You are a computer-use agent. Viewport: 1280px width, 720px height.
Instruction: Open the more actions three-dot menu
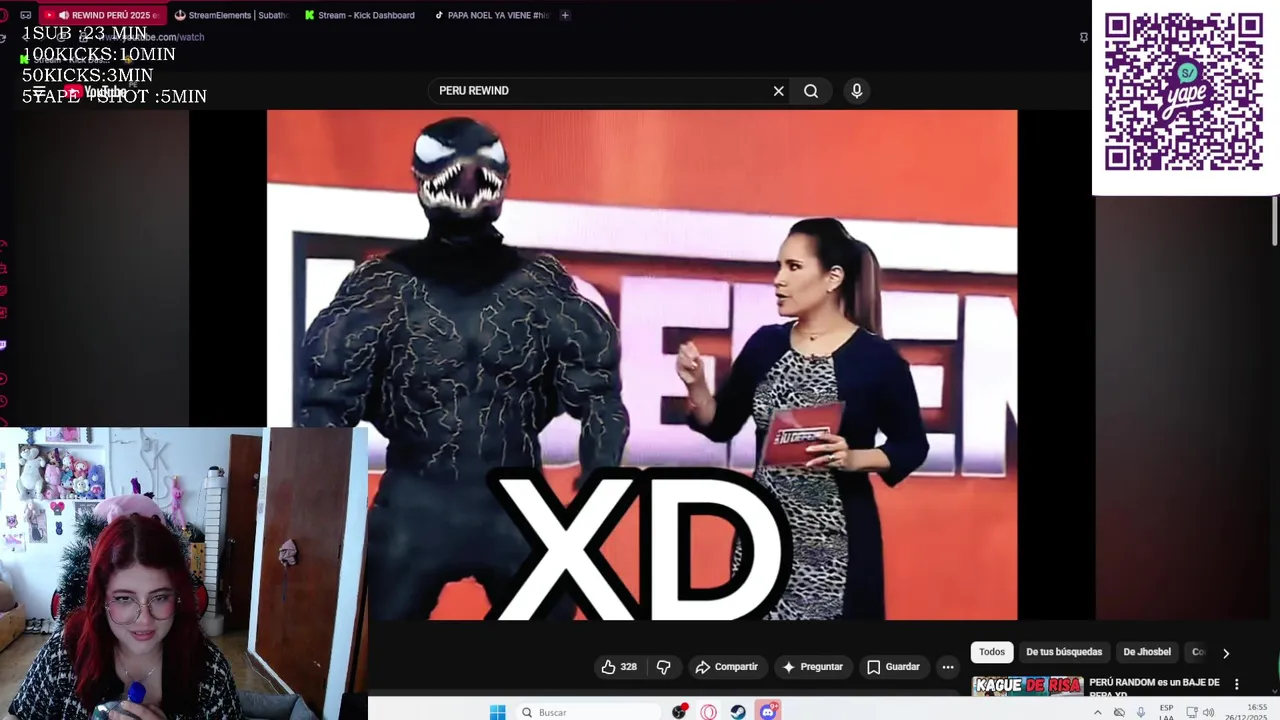point(948,667)
